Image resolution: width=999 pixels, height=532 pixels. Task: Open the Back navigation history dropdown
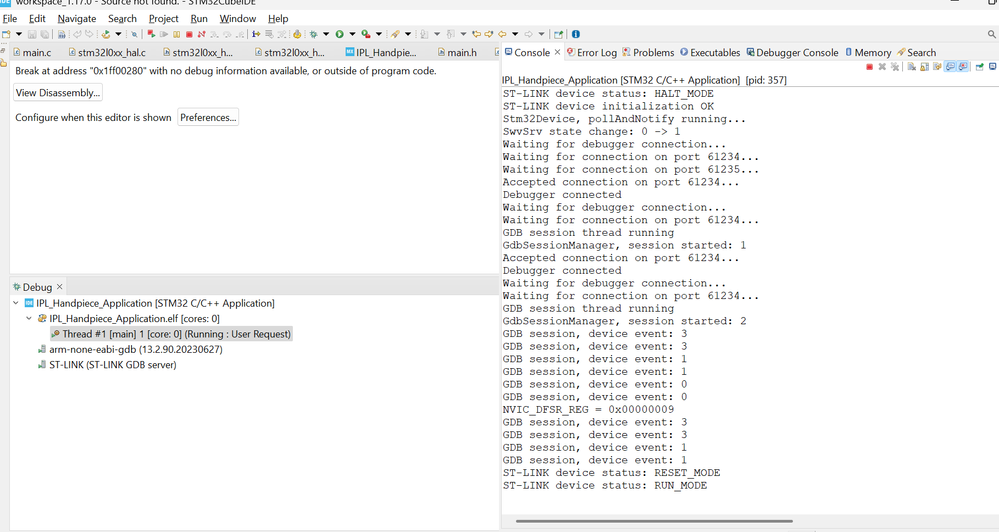(x=515, y=34)
